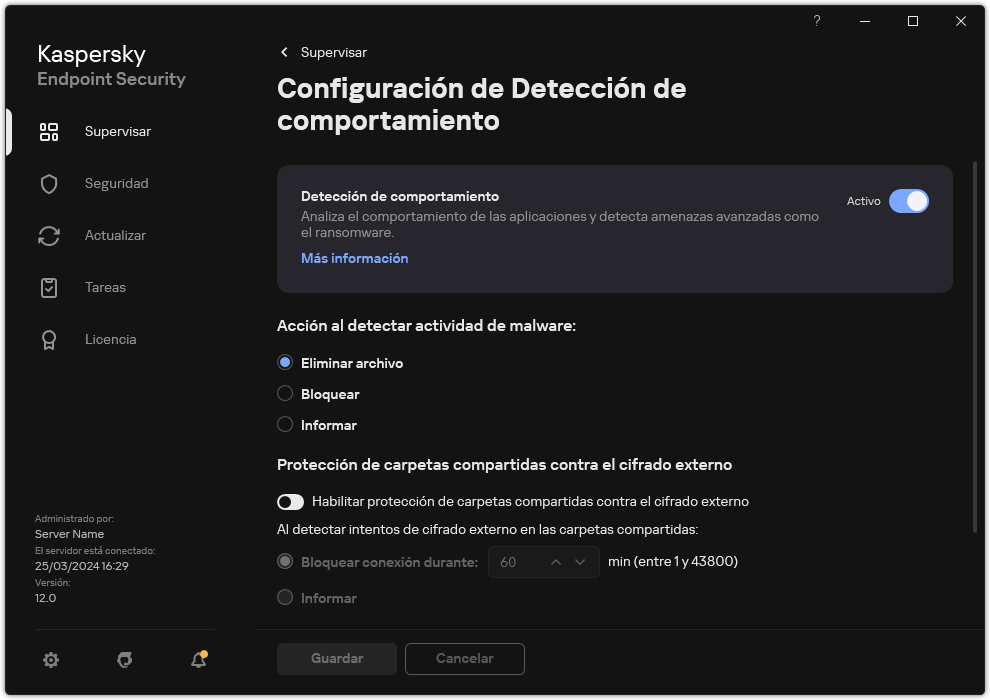Decrease minutes with the down stepper
The image size is (990, 700).
tap(578, 562)
